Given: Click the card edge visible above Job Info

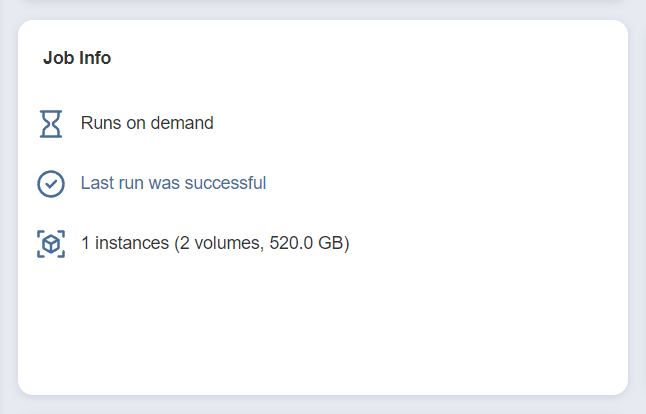Looking at the screenshot, I should tap(323, 2).
